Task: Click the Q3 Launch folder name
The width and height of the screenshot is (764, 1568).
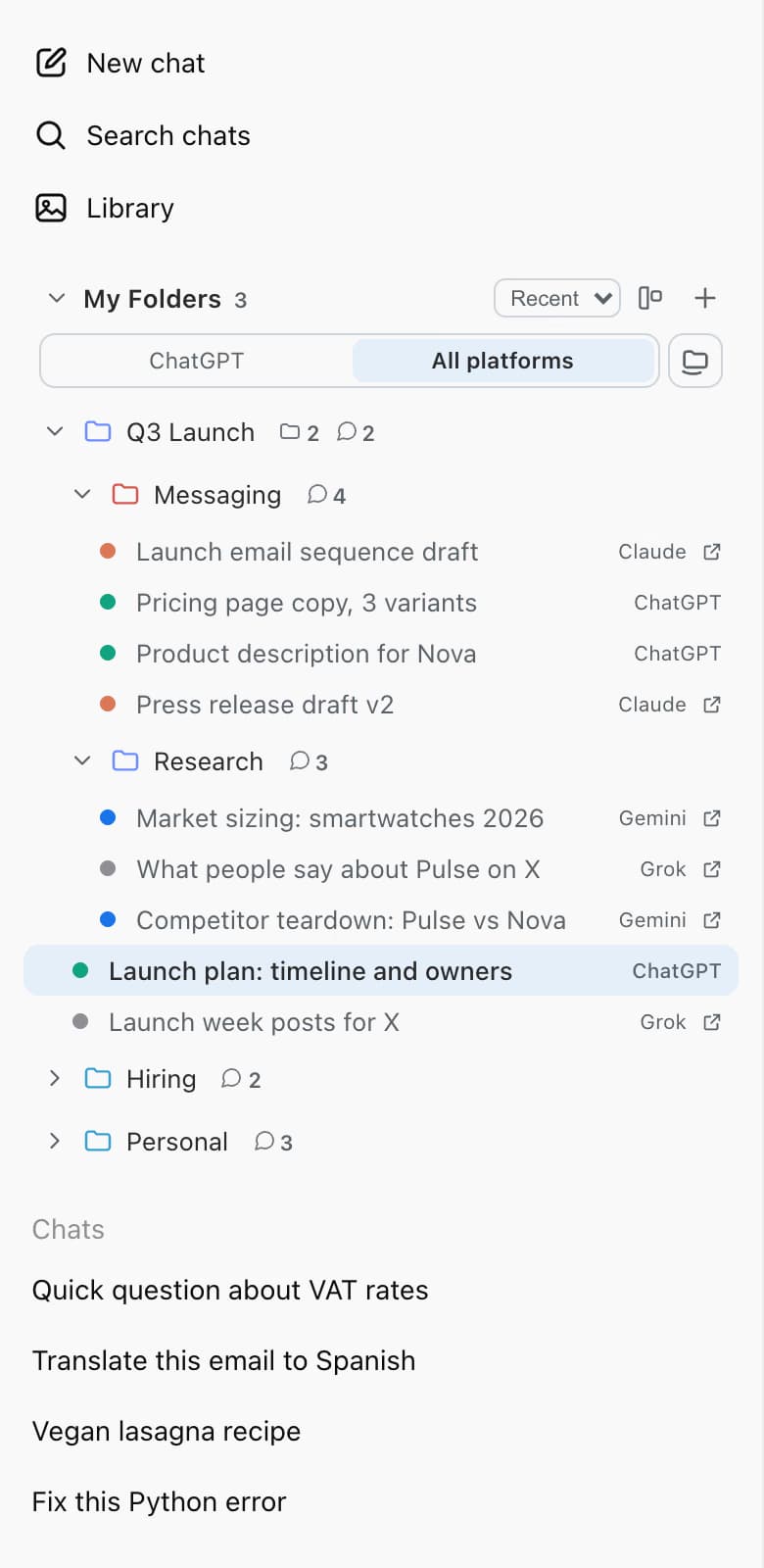Action: click(x=190, y=431)
